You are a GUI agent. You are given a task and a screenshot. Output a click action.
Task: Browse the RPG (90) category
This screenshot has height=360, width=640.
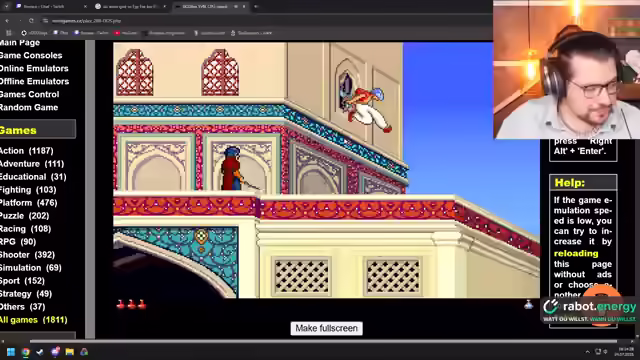[x=18, y=242]
